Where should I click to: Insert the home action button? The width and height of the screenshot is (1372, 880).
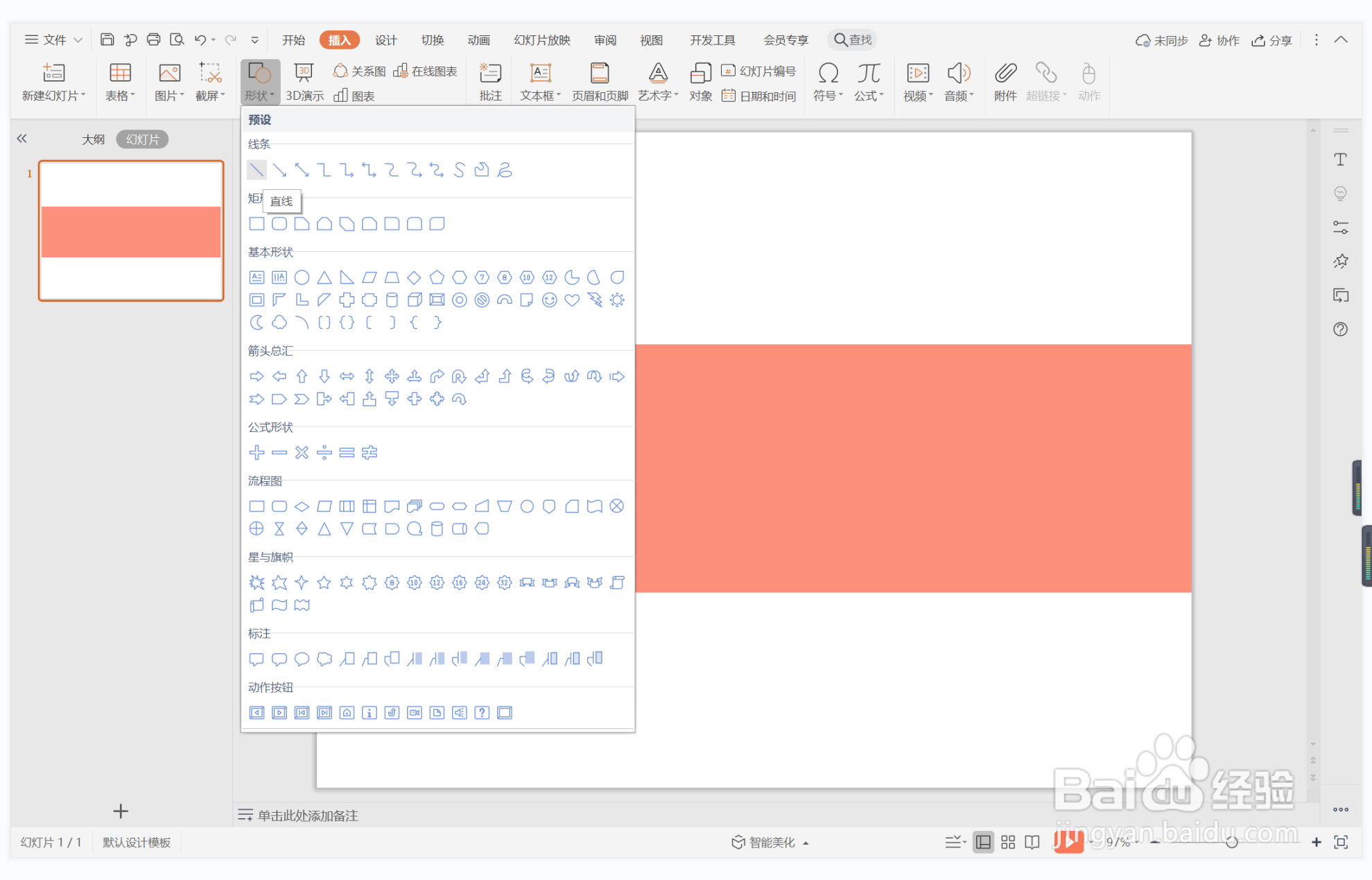347,713
